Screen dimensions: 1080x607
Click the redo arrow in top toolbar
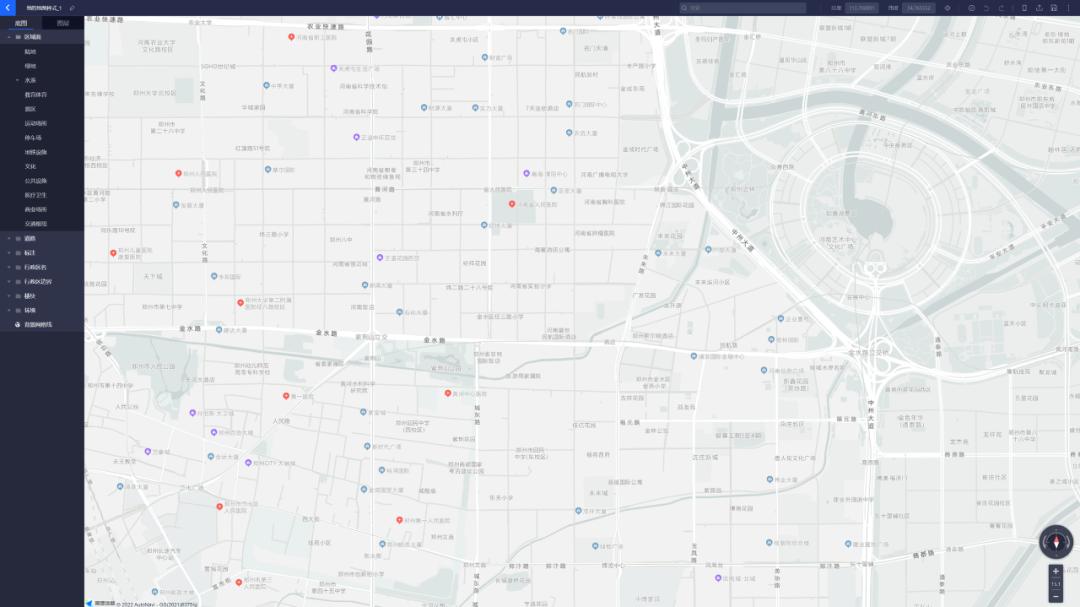coord(1001,8)
